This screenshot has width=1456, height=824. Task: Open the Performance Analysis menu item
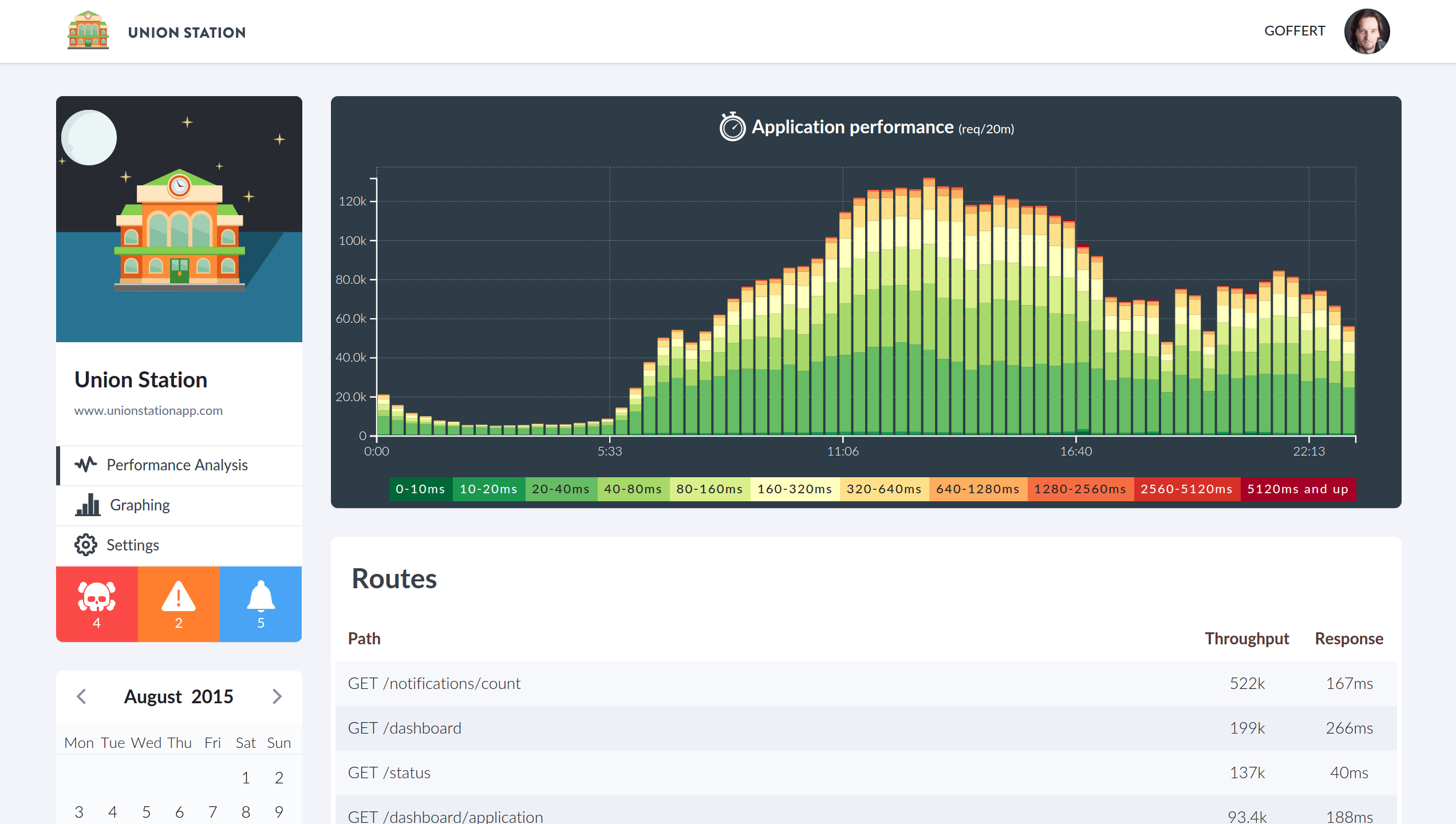178,464
